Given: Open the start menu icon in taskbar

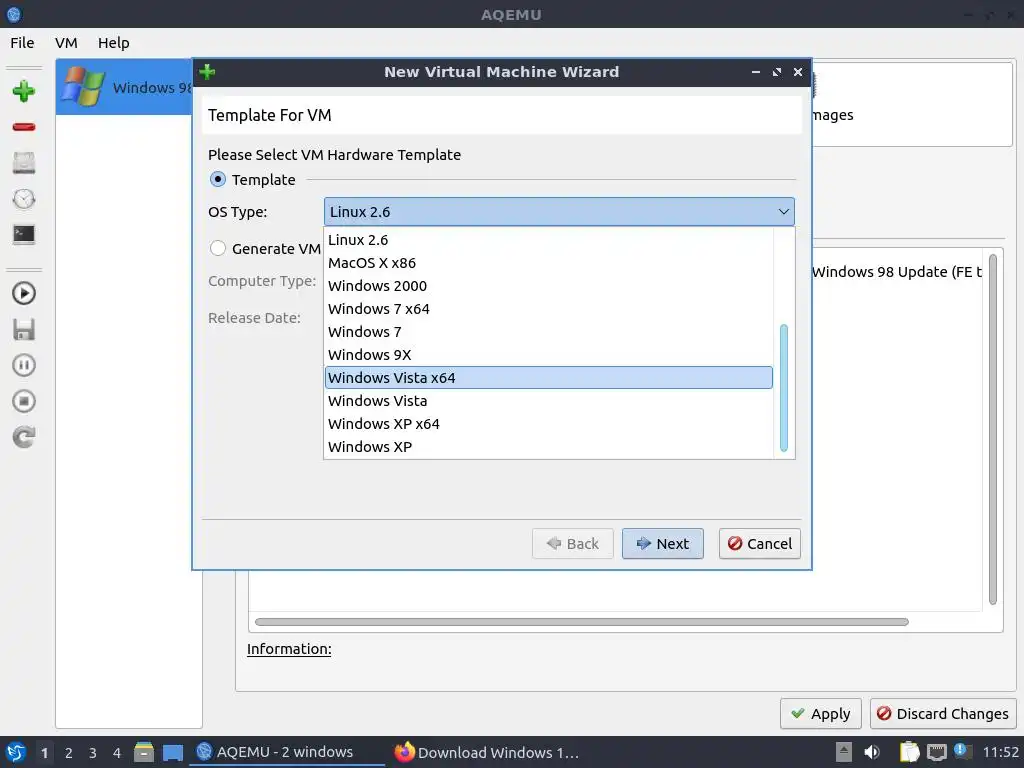Looking at the screenshot, I should 16,752.
